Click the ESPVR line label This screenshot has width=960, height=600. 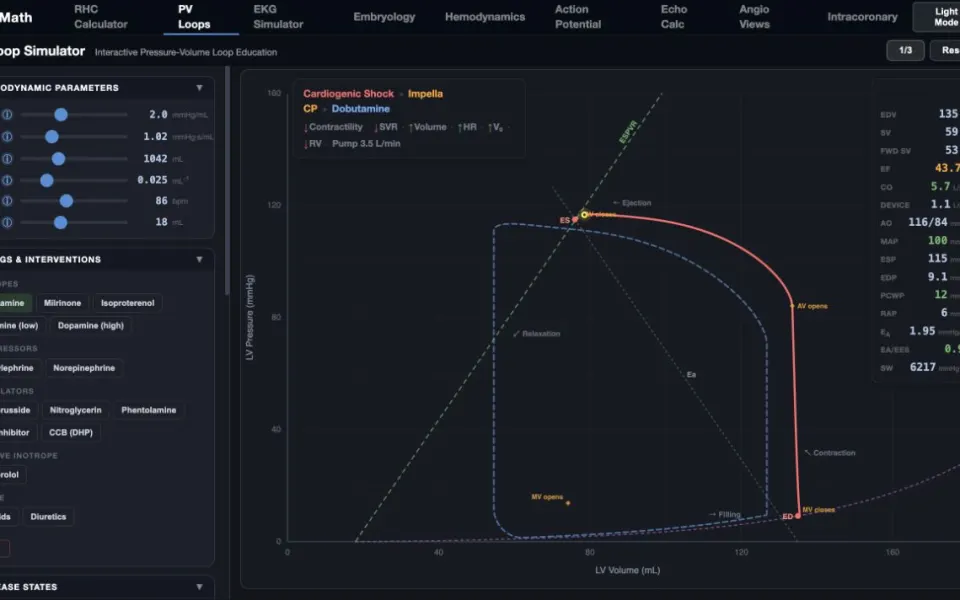click(x=628, y=132)
